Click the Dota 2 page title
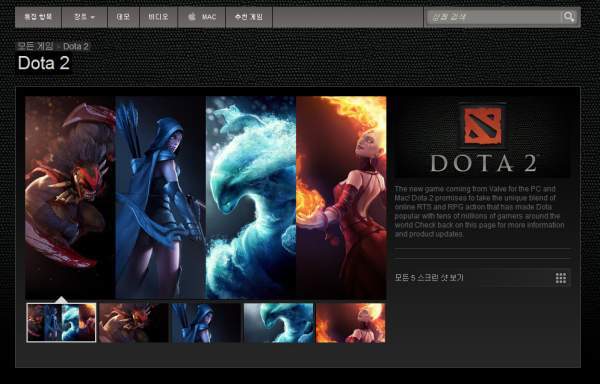600x384 pixels. tap(44, 63)
